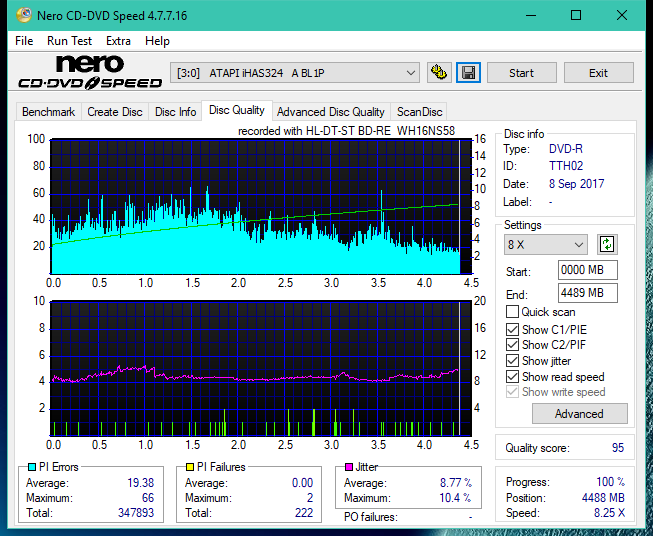Click the yellow PI Failures legend swatch
653x536 pixels.
[x=190, y=467]
